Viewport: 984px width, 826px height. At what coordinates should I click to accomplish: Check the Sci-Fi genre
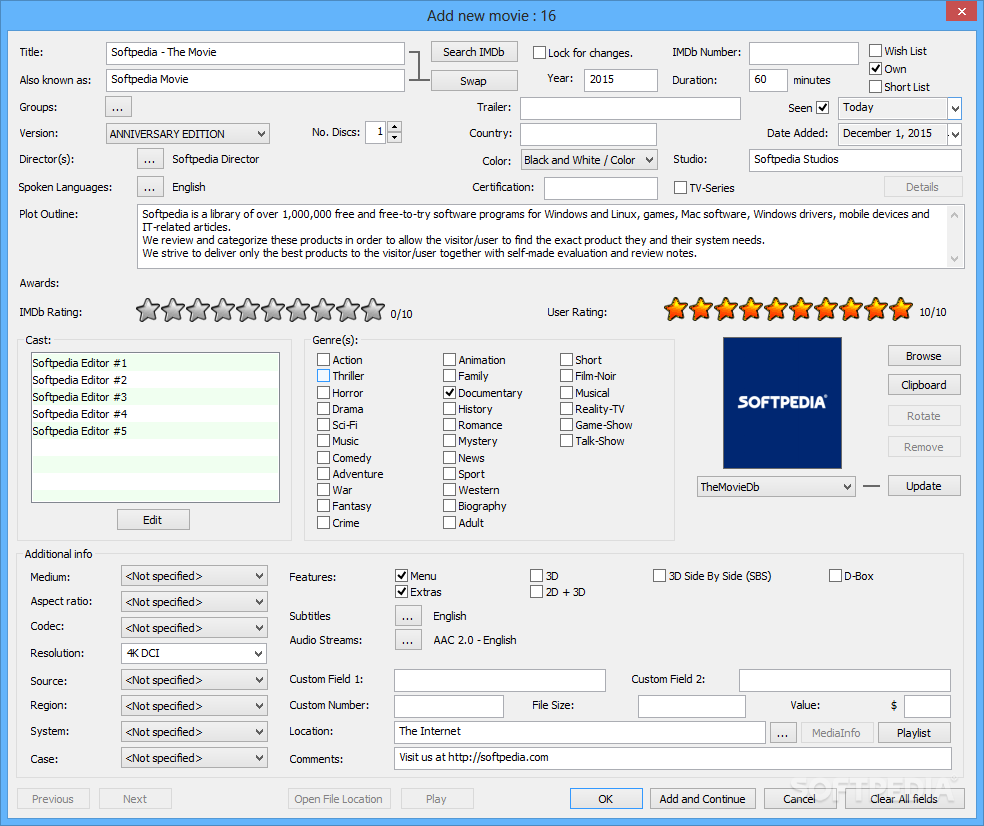(323, 425)
